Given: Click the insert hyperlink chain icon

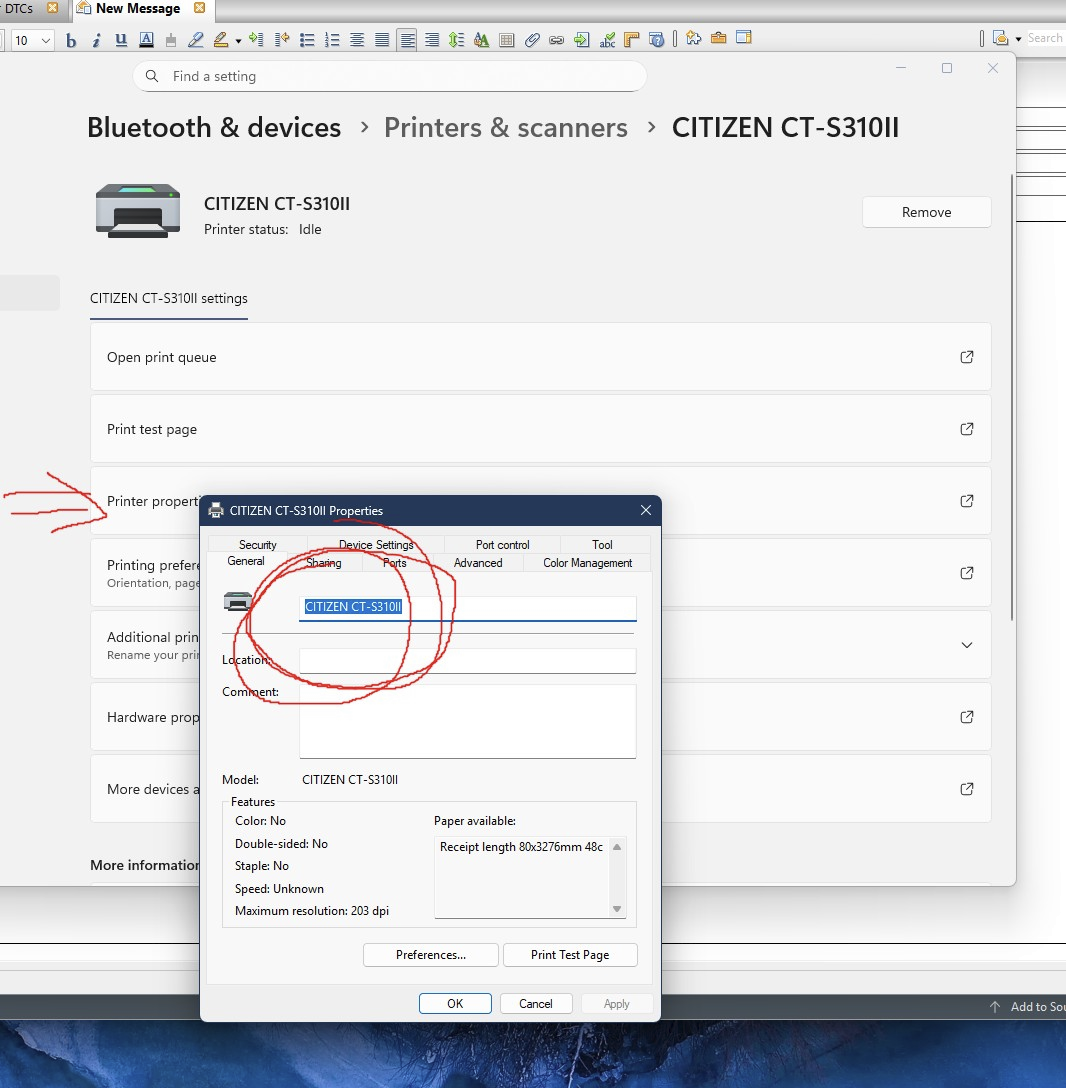Looking at the screenshot, I should (x=557, y=40).
